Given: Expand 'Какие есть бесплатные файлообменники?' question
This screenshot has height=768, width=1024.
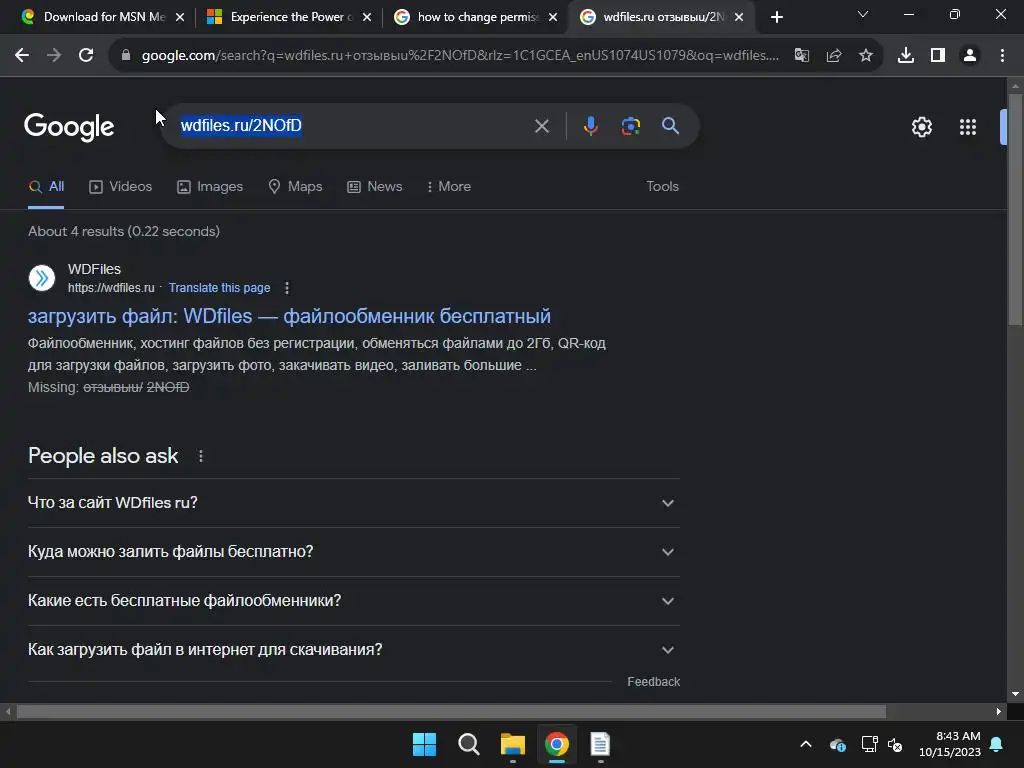Looking at the screenshot, I should (353, 601).
